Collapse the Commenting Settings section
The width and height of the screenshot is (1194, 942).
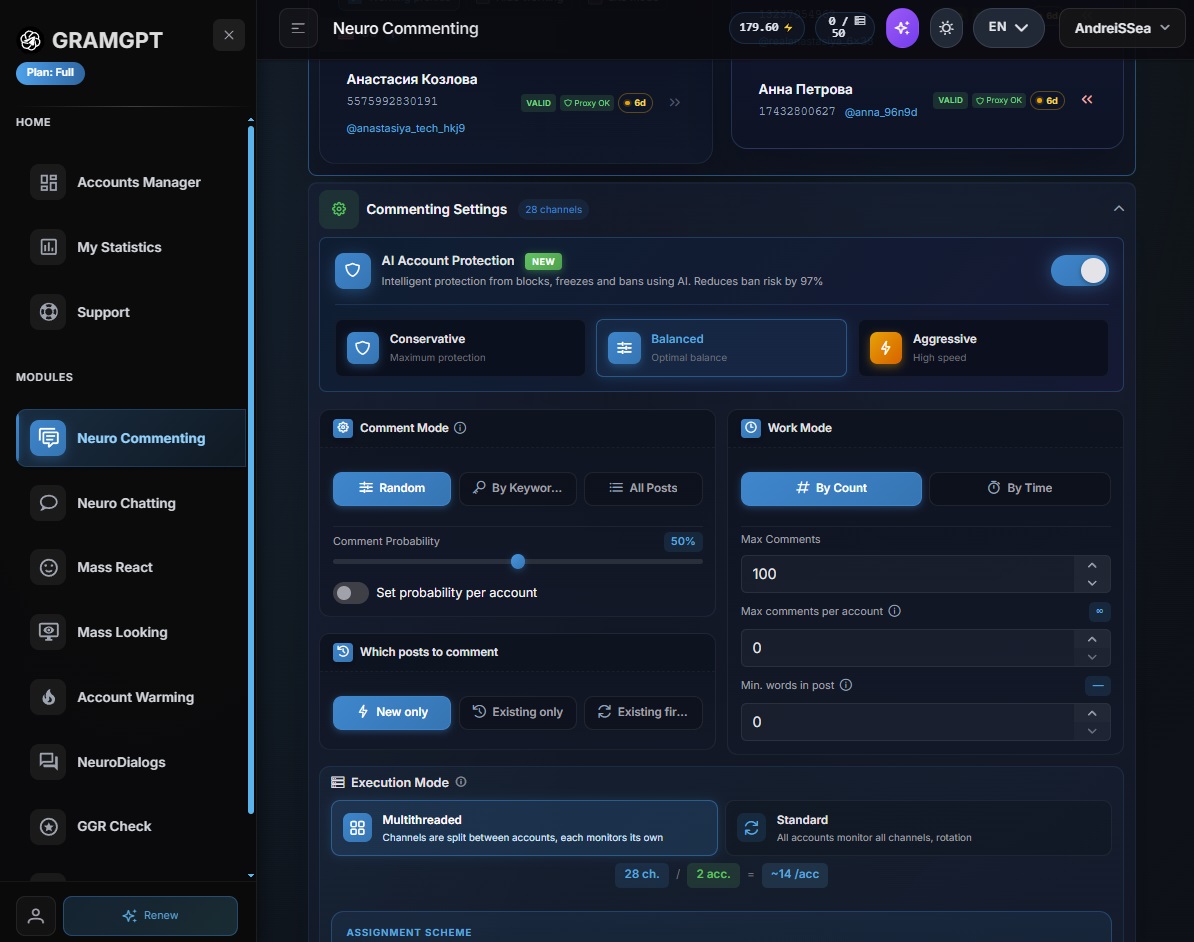(x=1119, y=209)
